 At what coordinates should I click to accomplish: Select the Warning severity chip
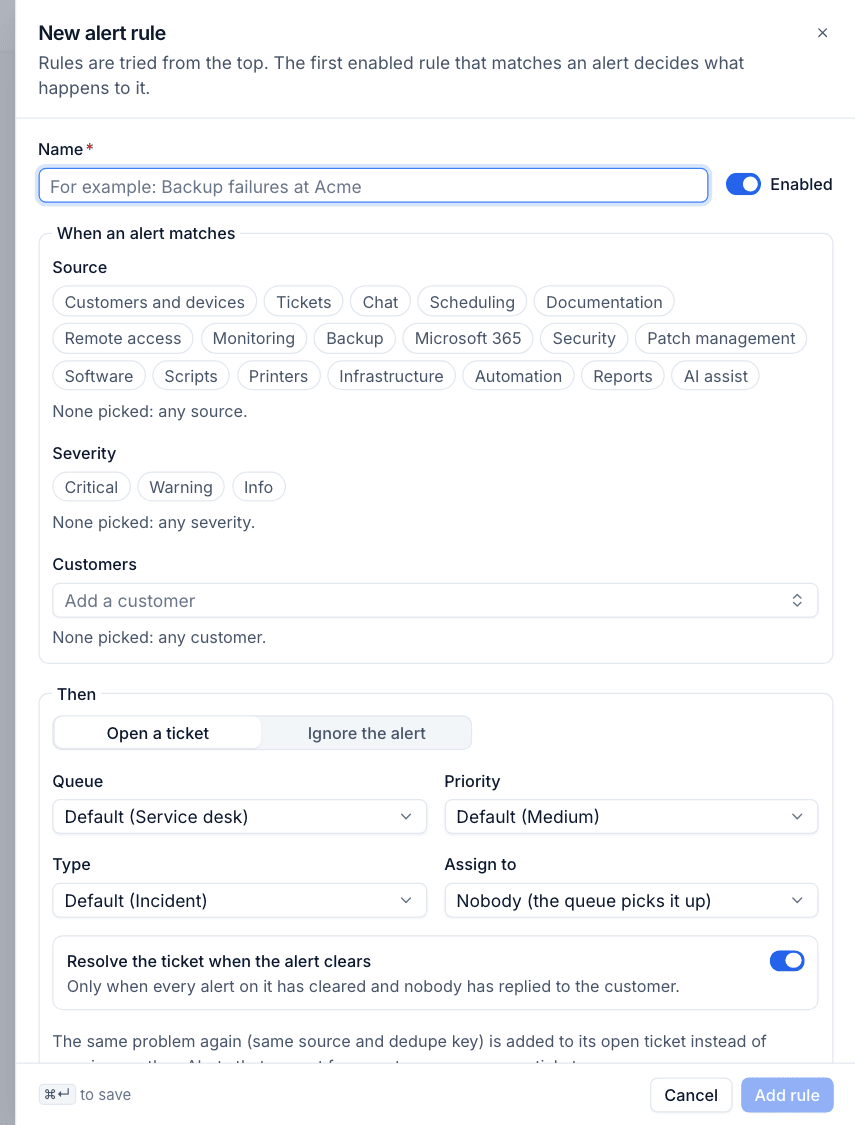pyautogui.click(x=181, y=487)
